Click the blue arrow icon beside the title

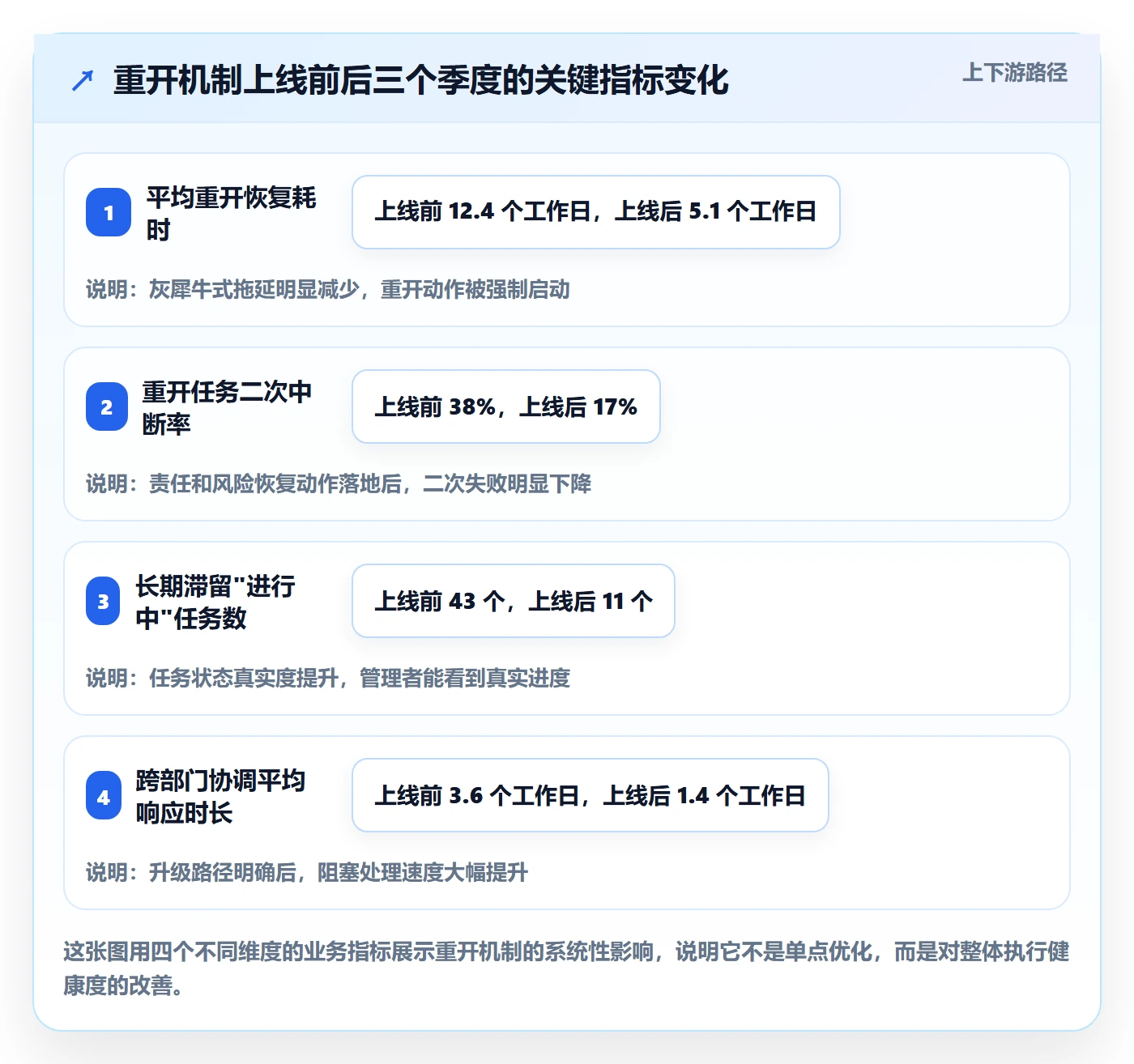coord(83,80)
